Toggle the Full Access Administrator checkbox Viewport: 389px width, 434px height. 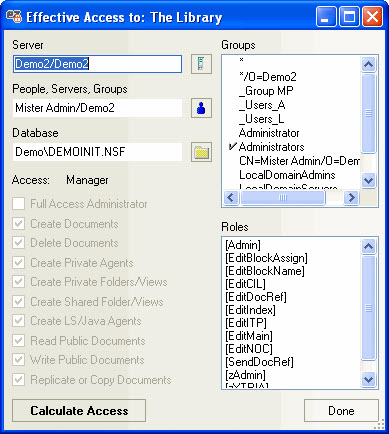[x=19, y=204]
